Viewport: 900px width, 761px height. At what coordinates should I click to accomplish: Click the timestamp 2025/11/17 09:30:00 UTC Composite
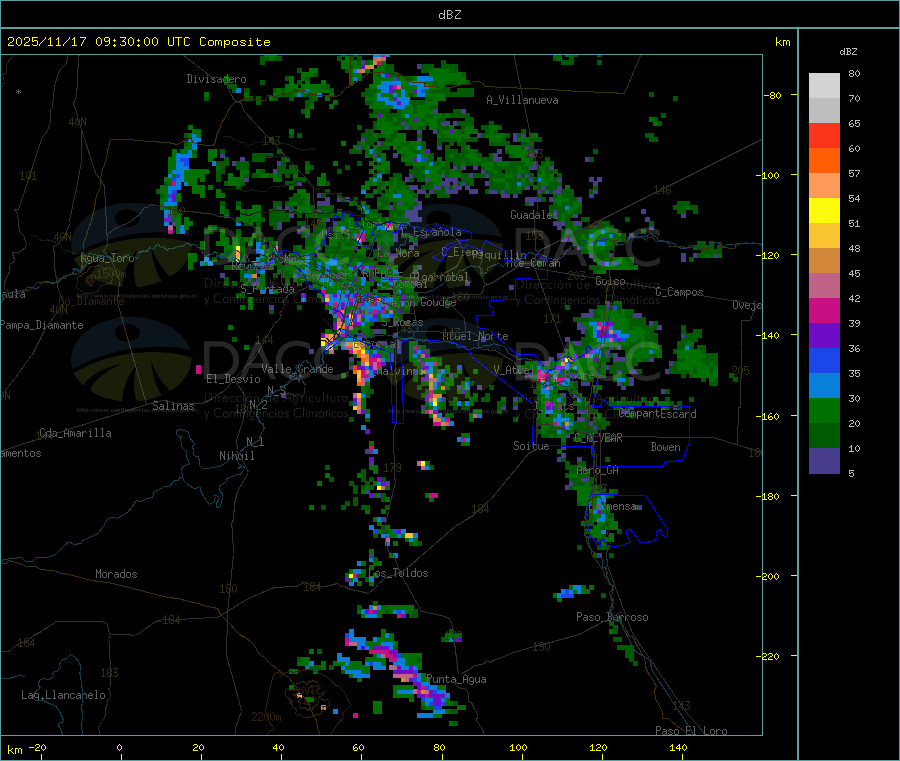[x=138, y=42]
